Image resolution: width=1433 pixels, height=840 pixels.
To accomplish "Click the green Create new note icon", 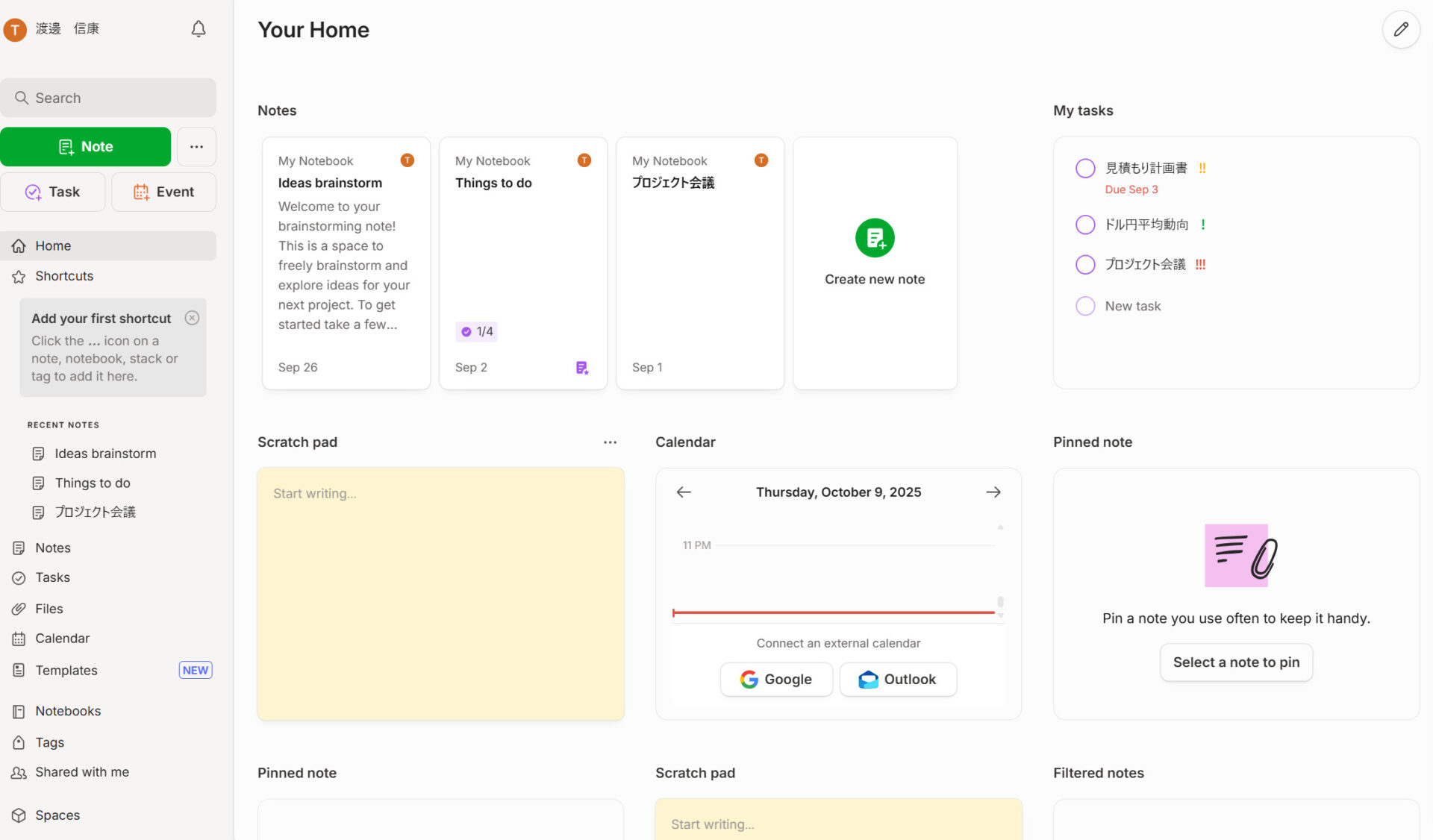I will point(875,238).
